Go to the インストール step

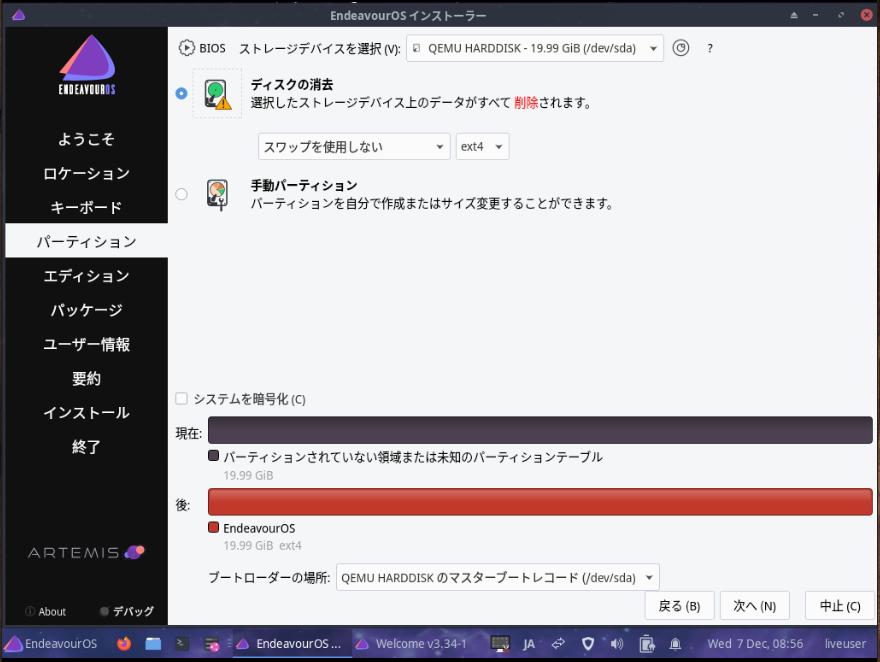point(86,412)
